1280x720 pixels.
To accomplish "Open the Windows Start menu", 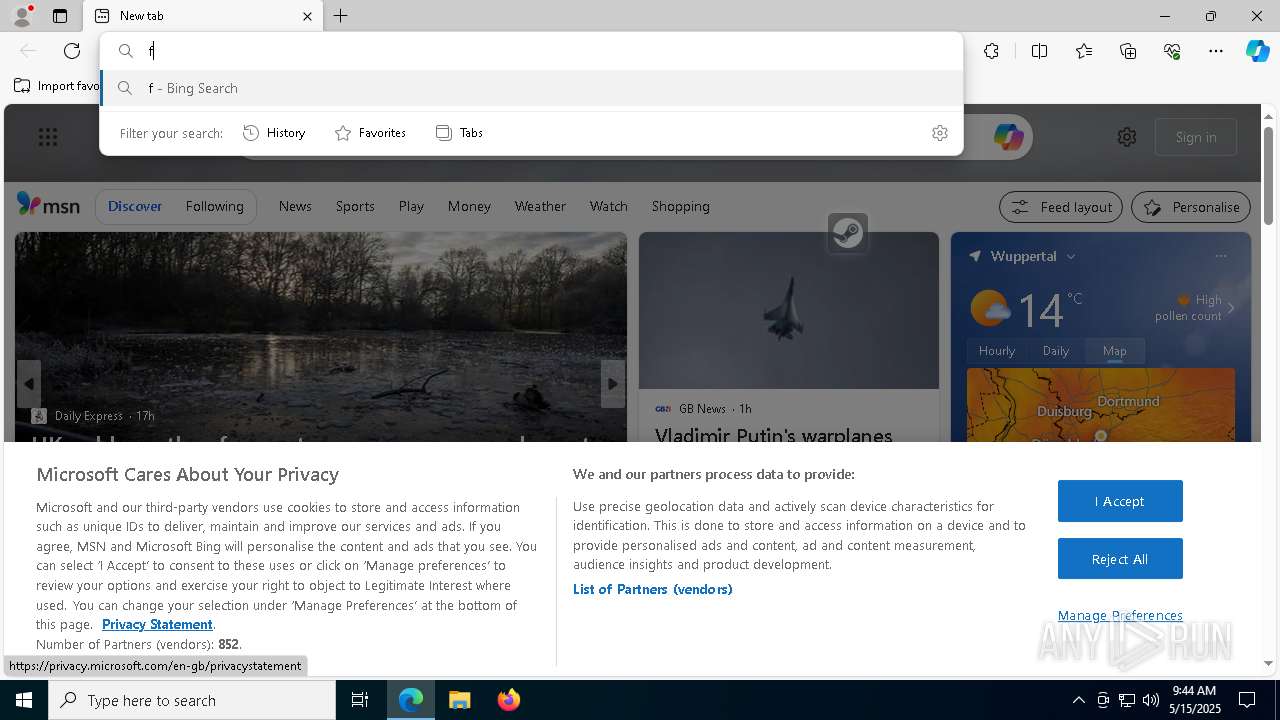I will click(24, 700).
